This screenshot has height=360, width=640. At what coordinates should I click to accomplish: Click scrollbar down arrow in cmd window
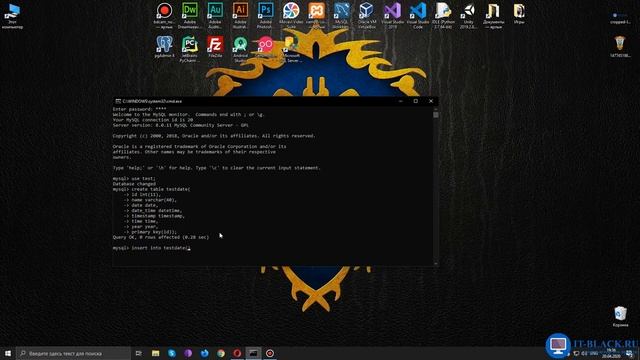click(436, 264)
